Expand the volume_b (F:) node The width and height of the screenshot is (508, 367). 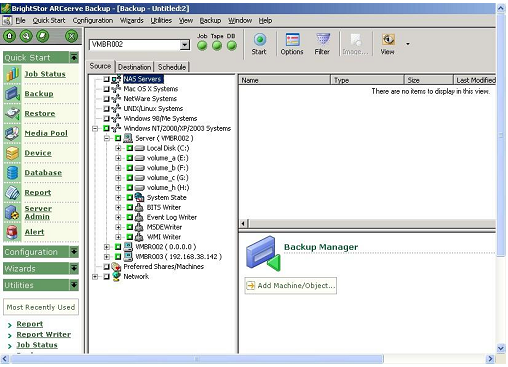click(118, 168)
